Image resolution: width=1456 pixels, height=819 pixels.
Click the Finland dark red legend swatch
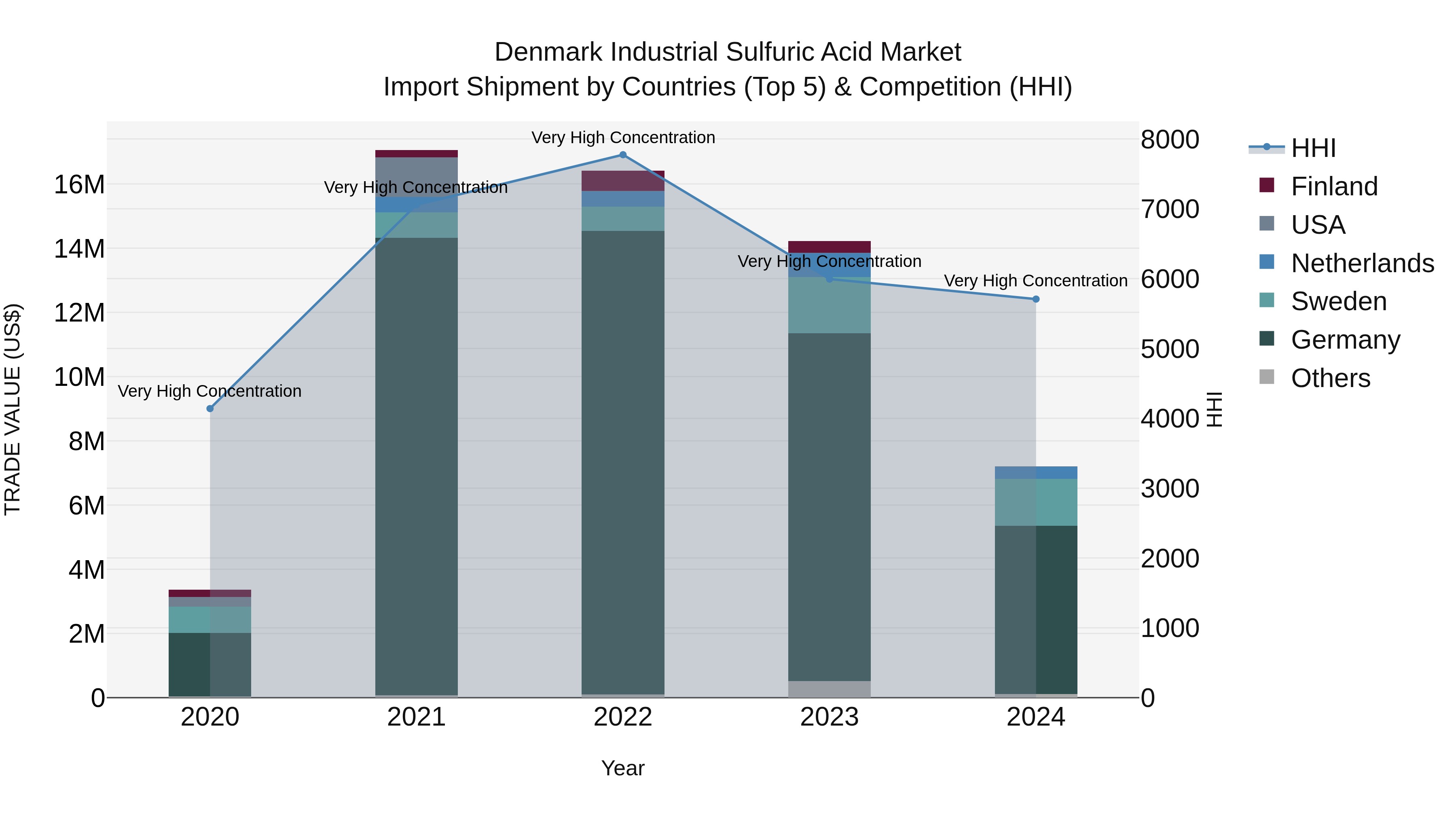click(x=1267, y=185)
